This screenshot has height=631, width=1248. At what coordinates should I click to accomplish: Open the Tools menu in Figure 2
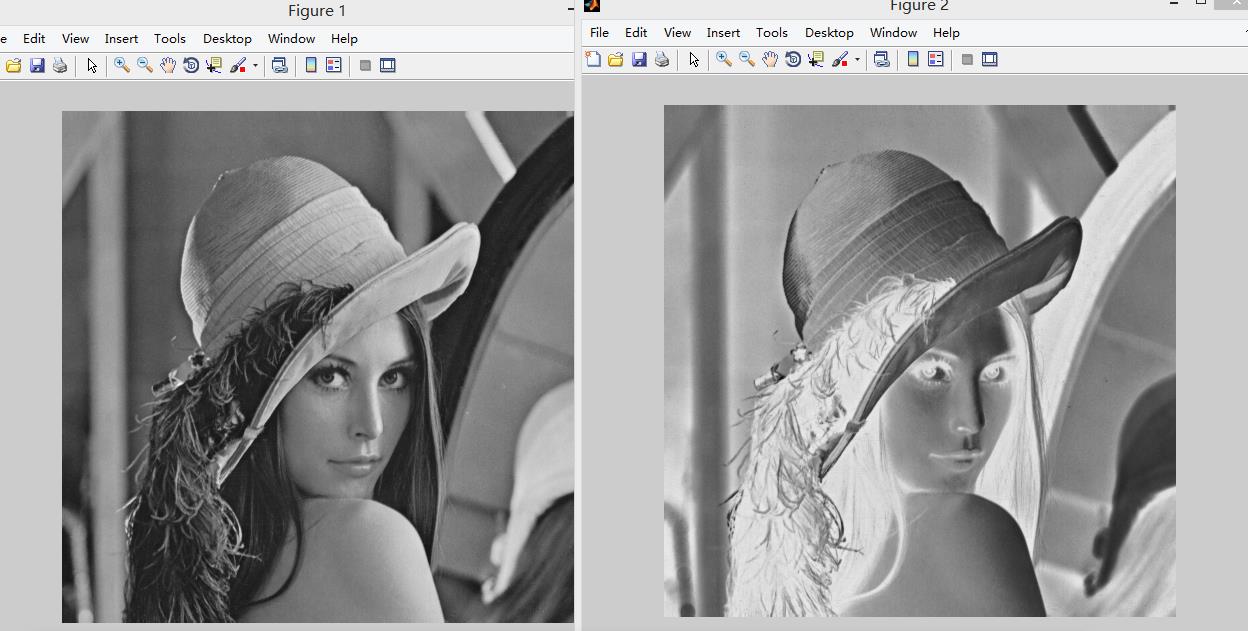(x=772, y=32)
